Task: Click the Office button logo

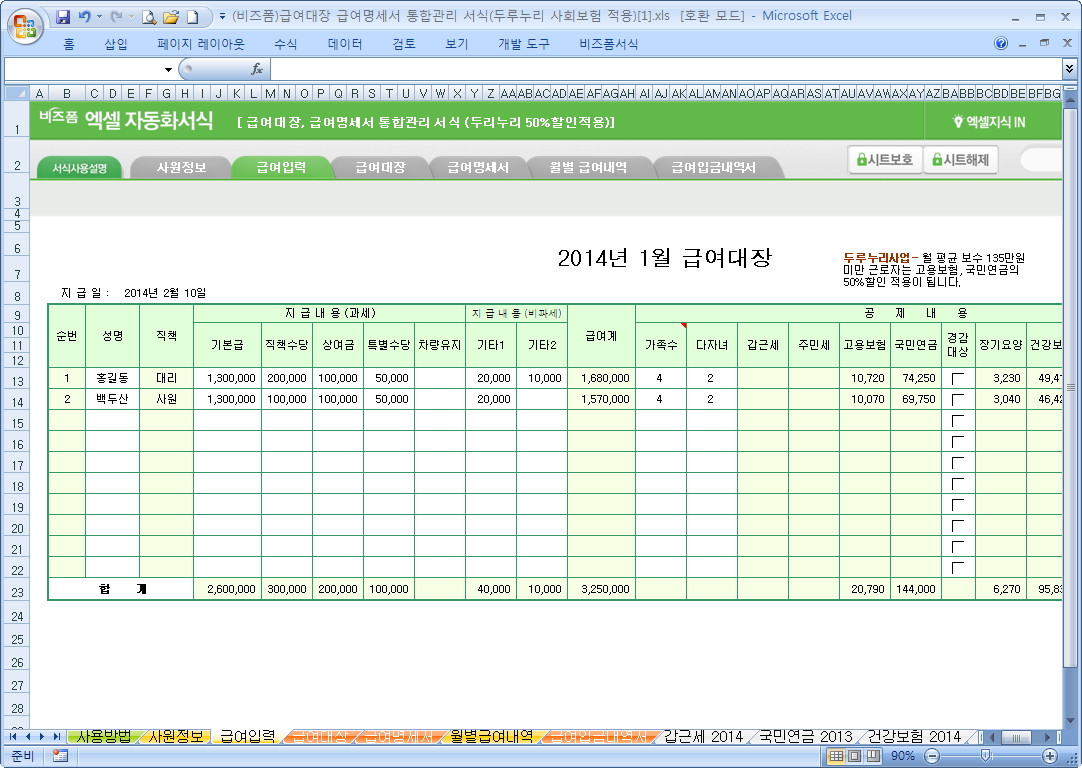Action: point(24,24)
